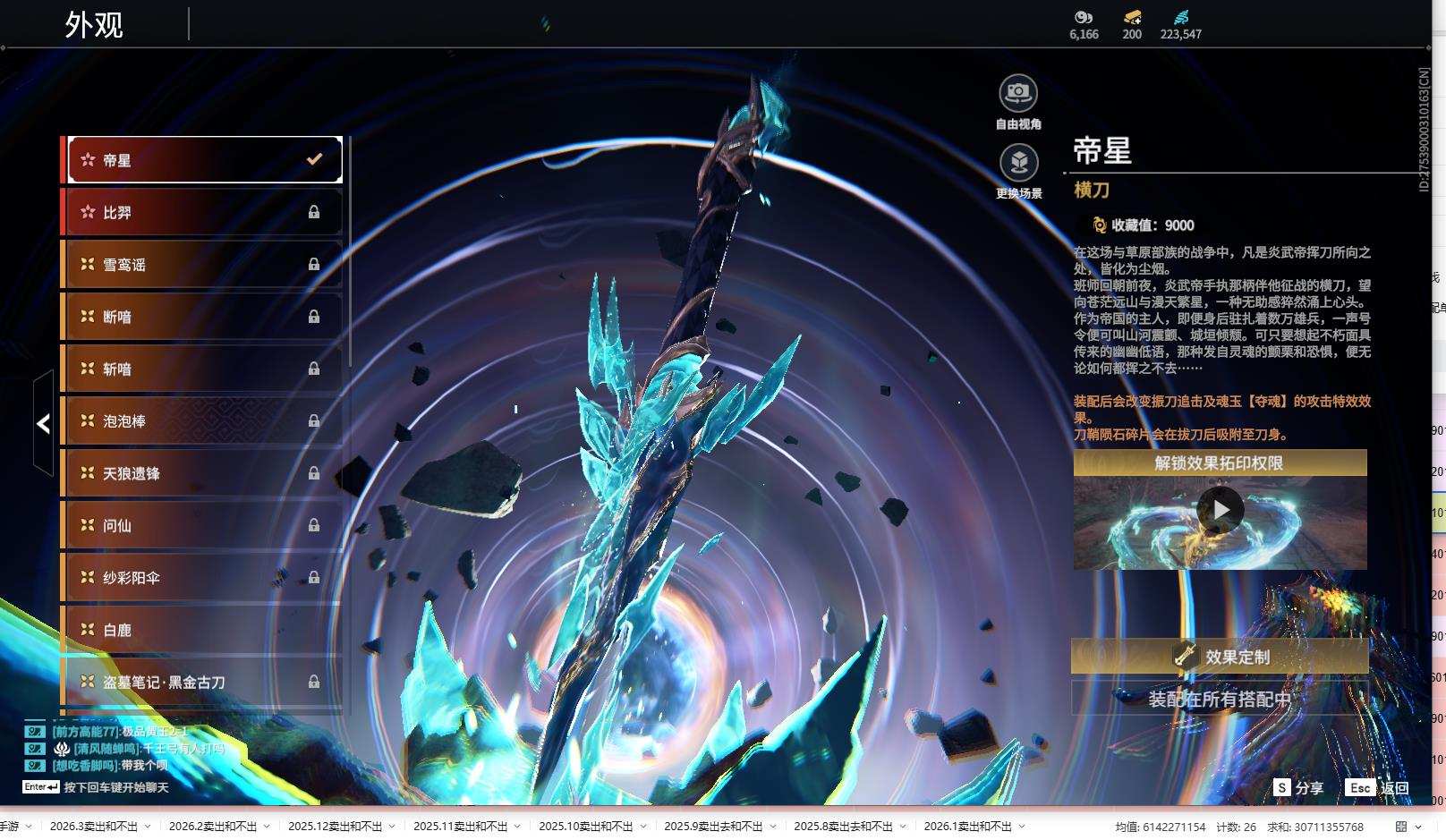Toggle the equipped checkmark on 帝星

point(314,159)
